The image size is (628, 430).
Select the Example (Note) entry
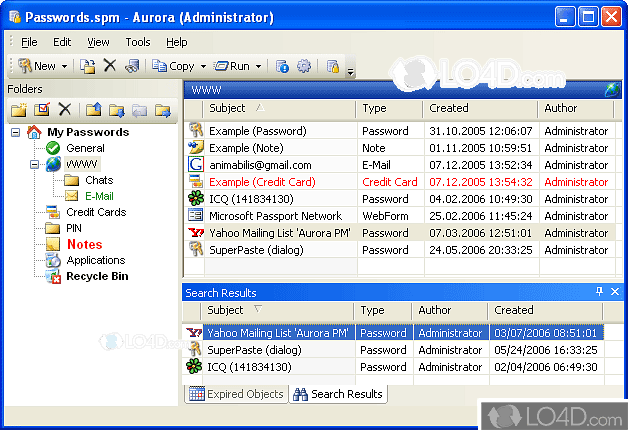pos(399,148)
